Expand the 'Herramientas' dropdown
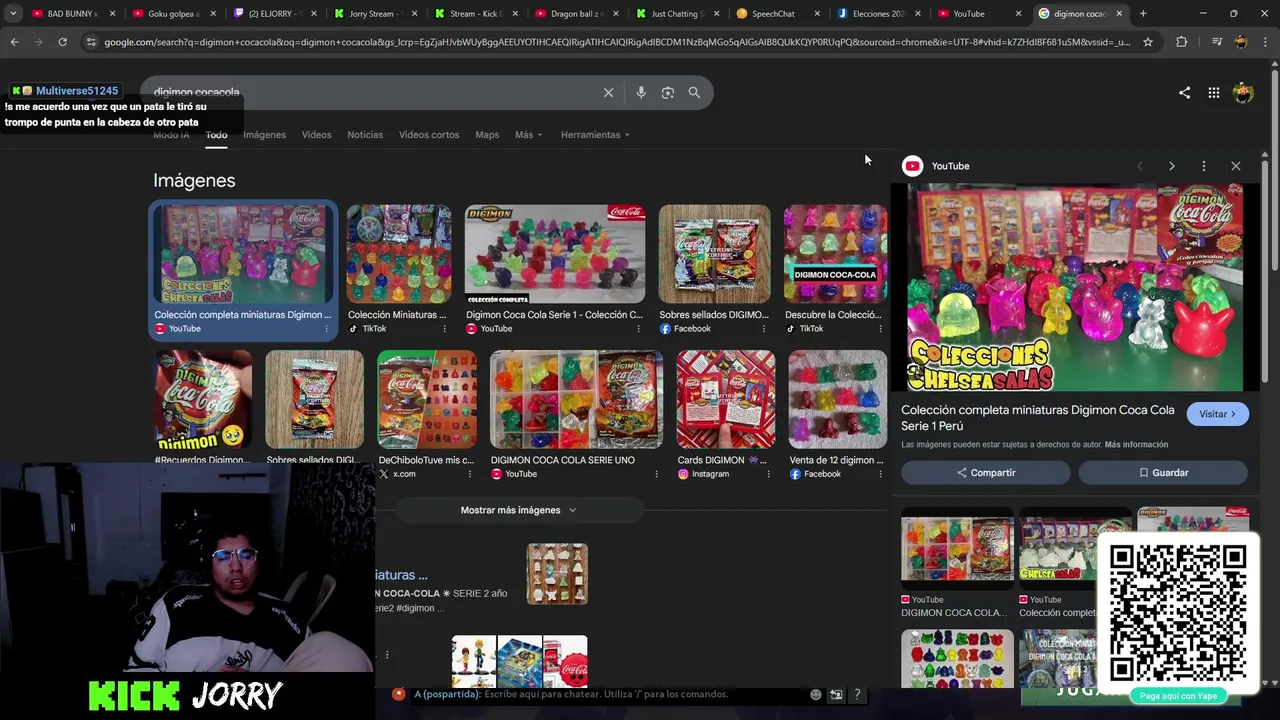This screenshot has height=720, width=1280. (595, 135)
